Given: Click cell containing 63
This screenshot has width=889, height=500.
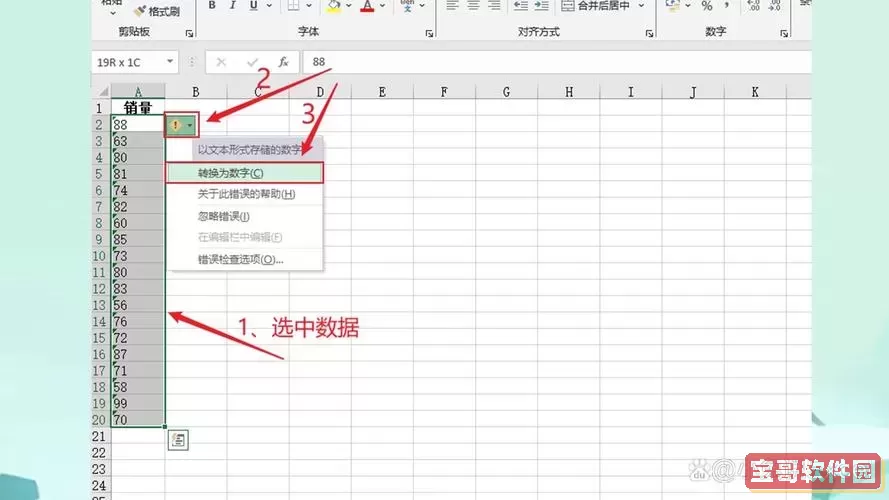Looking at the screenshot, I should click(x=138, y=141).
